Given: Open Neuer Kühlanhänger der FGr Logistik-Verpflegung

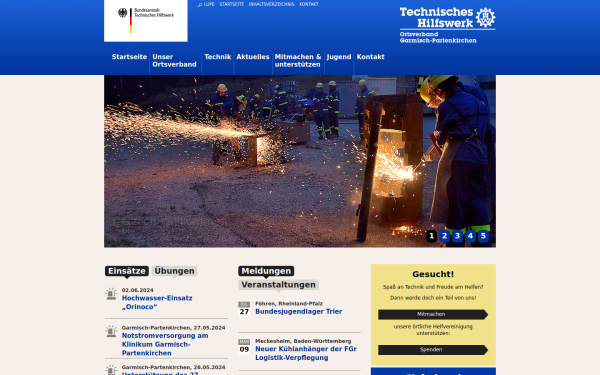Looking at the screenshot, I should pos(306,353).
